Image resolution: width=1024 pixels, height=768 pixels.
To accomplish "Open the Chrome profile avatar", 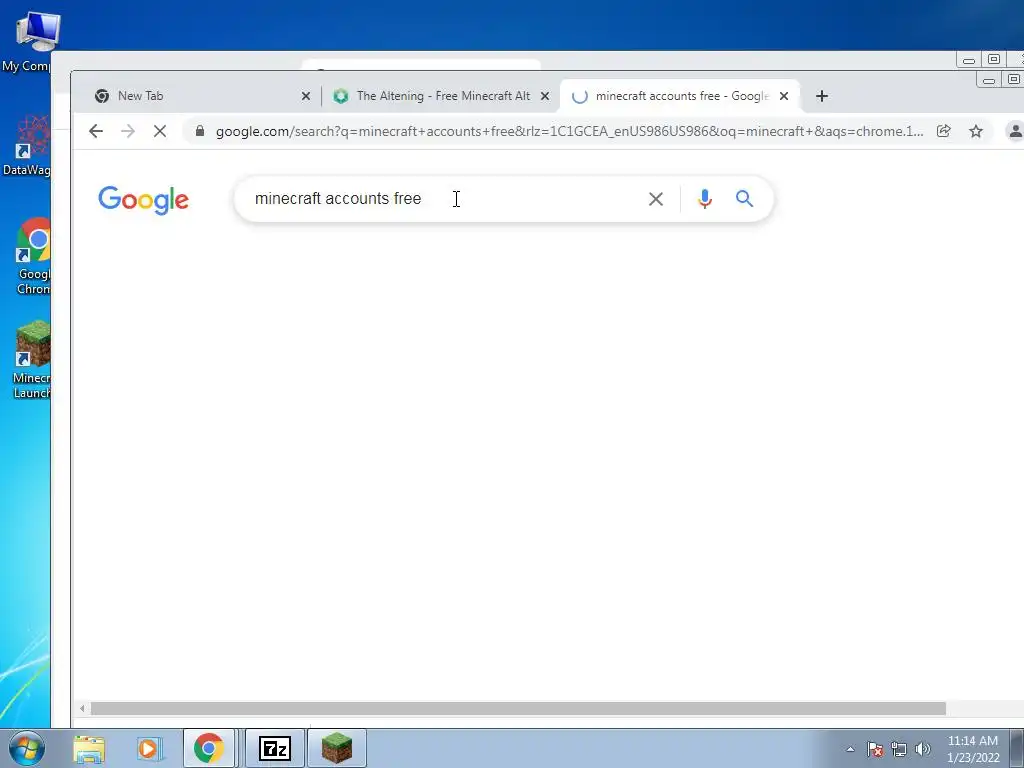I will [1015, 131].
